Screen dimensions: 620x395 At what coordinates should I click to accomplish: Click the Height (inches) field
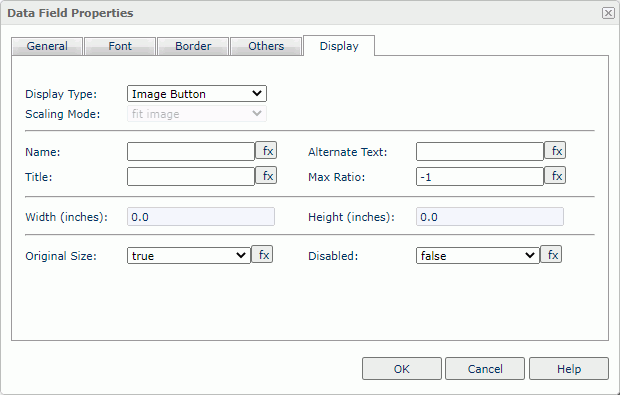tap(490, 217)
